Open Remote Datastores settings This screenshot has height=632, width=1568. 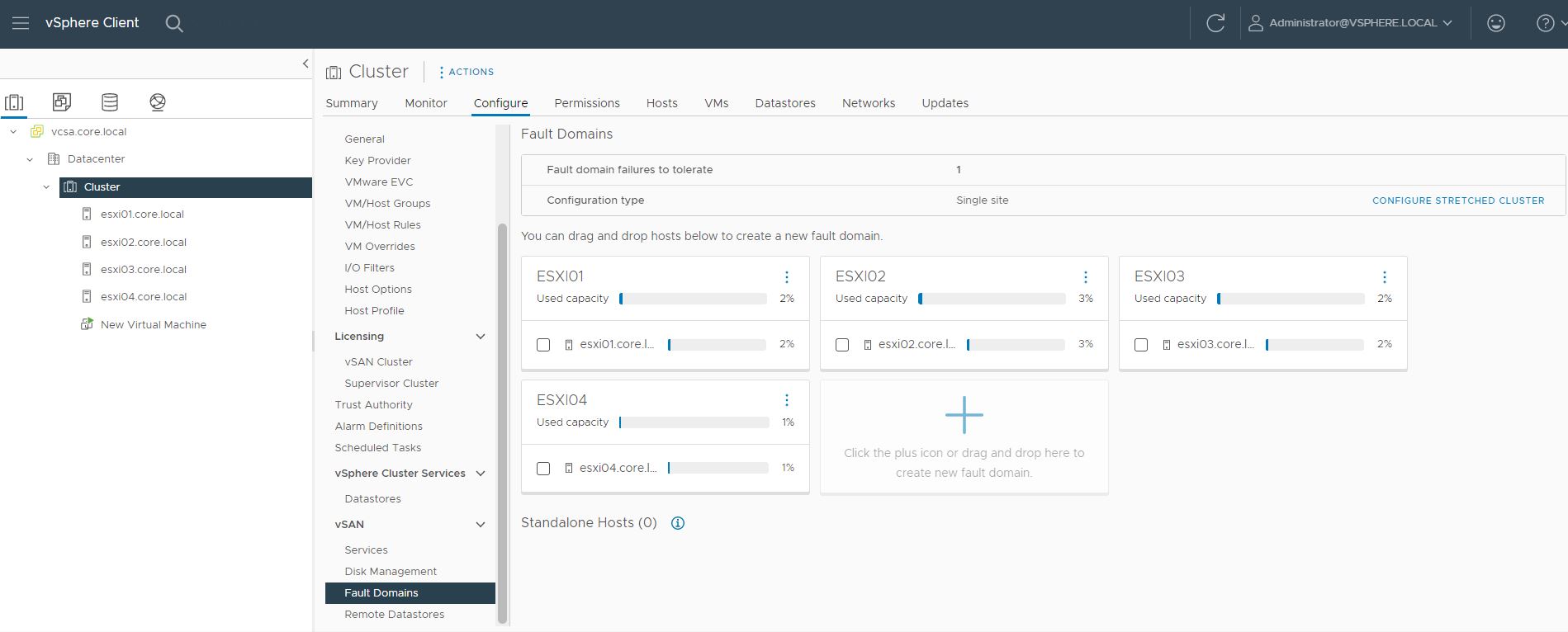click(395, 615)
